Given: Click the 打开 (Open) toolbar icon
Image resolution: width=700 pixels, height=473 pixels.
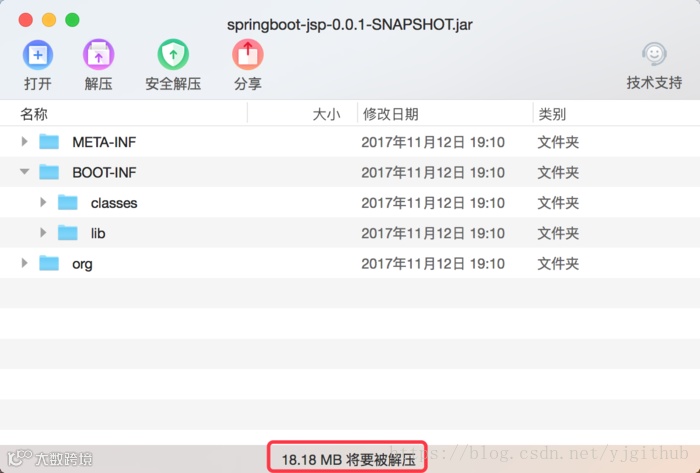Looking at the screenshot, I should 38,55.
